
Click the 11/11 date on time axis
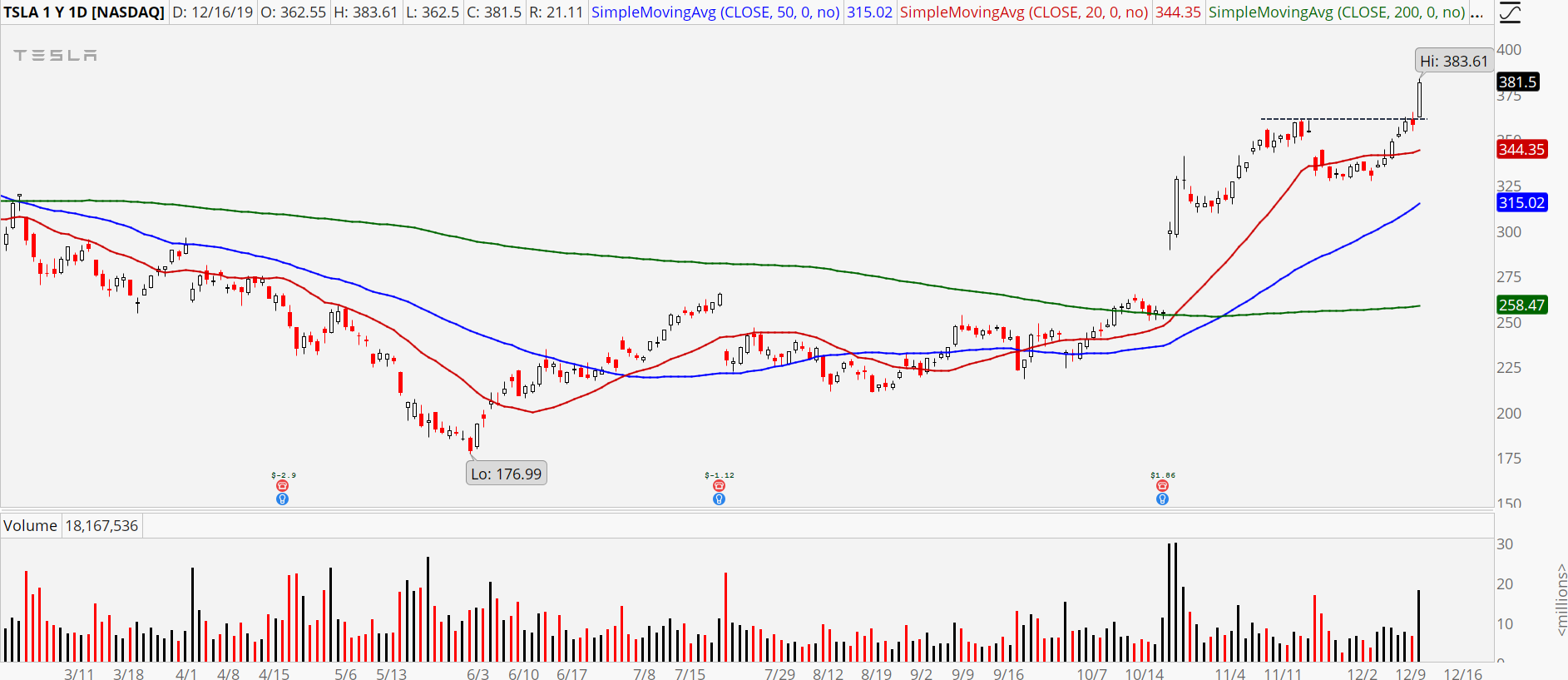click(1283, 673)
